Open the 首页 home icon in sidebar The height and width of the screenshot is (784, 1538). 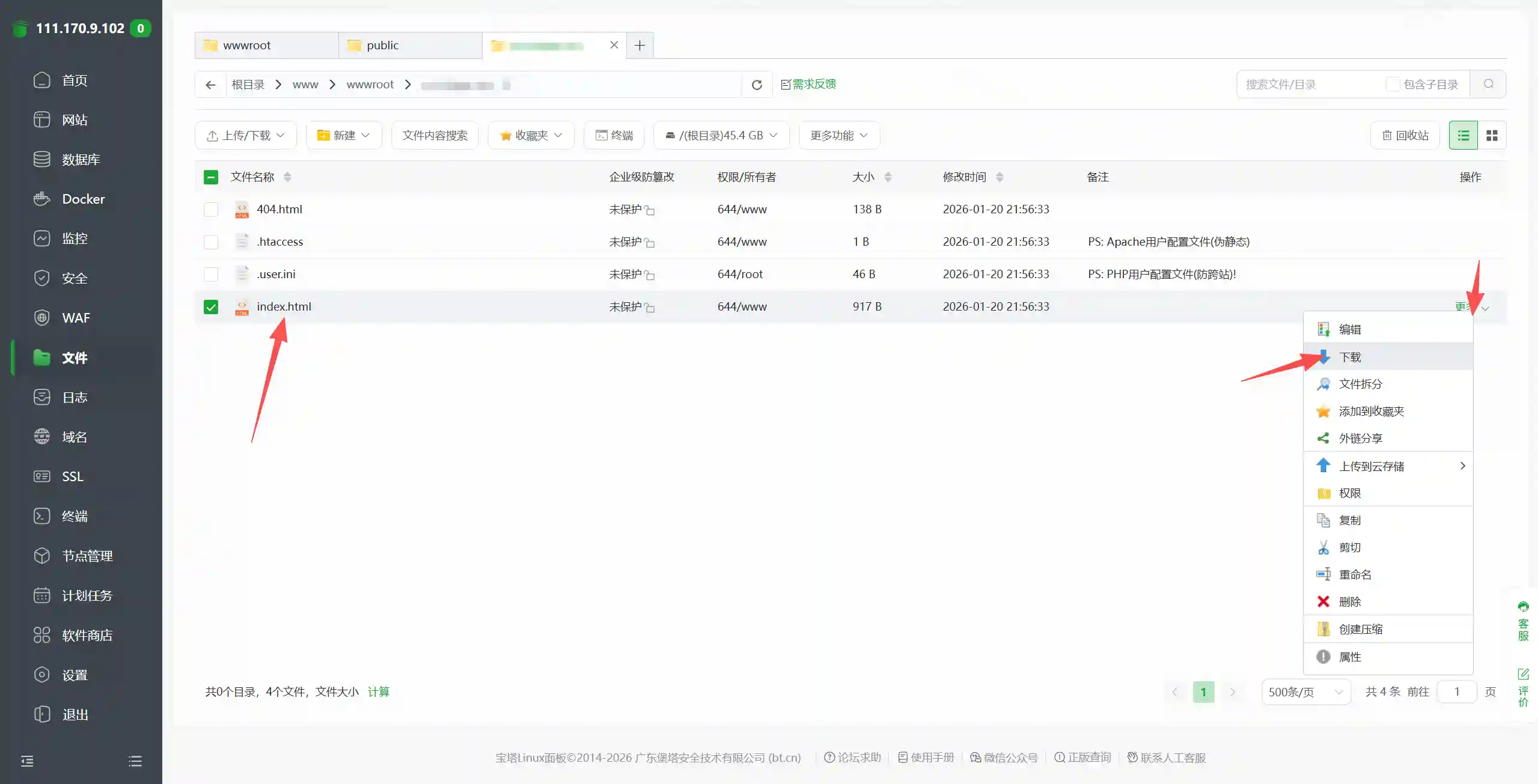click(41, 80)
